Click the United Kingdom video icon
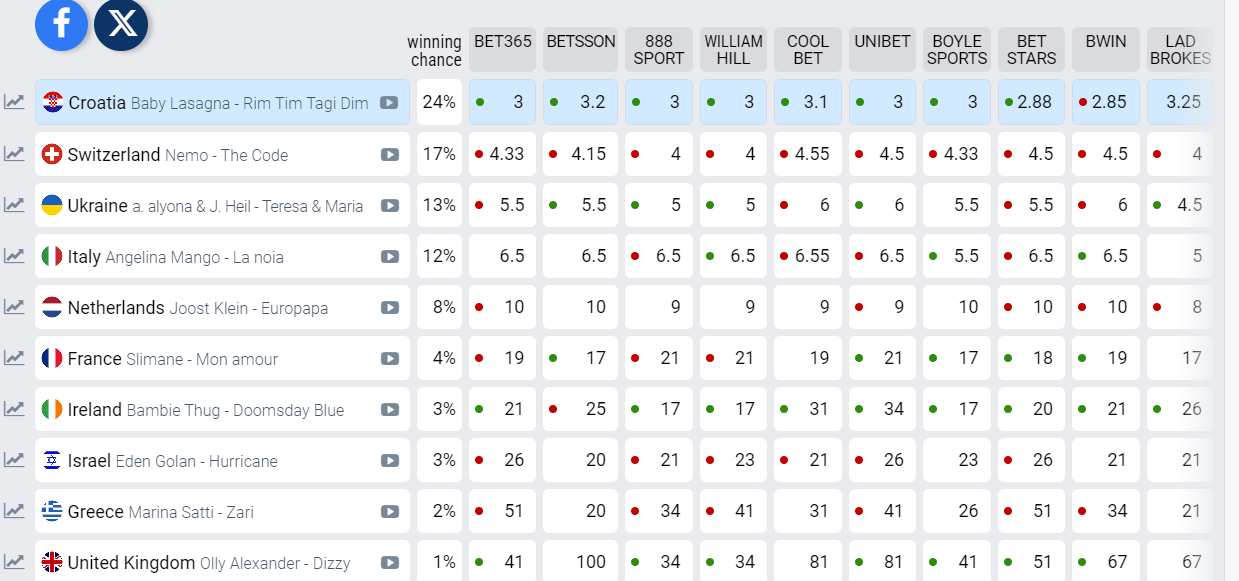 [389, 563]
